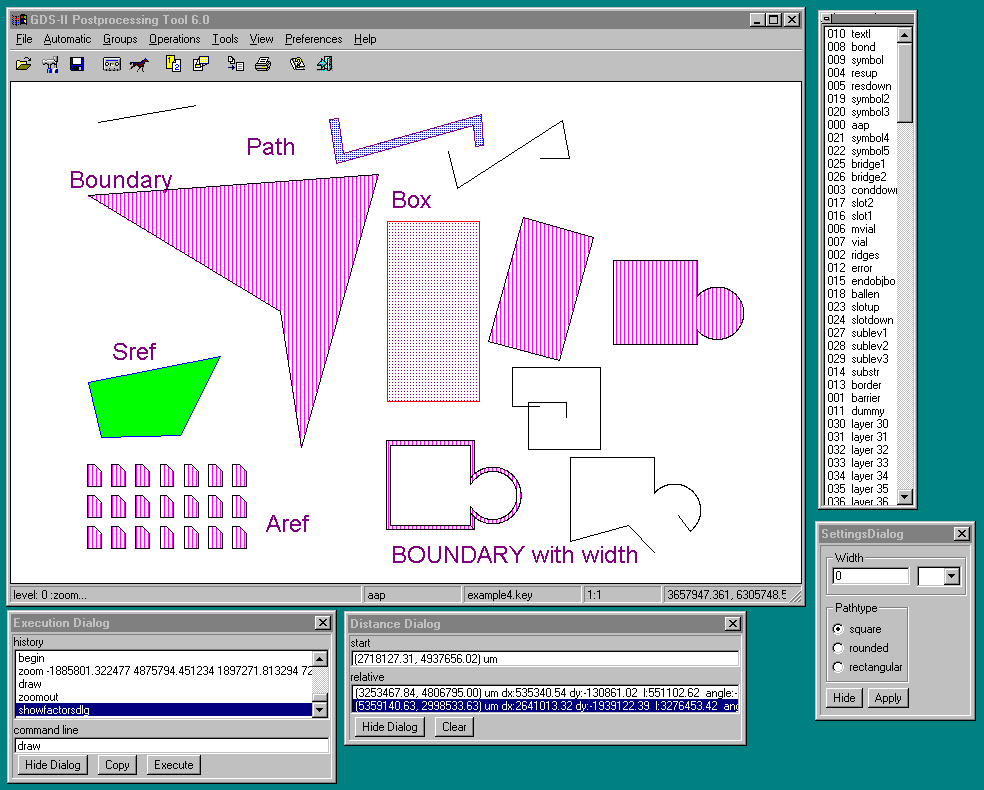The height and width of the screenshot is (790, 984).
Task: Select the rectangular pathtype option
Action: [x=838, y=667]
